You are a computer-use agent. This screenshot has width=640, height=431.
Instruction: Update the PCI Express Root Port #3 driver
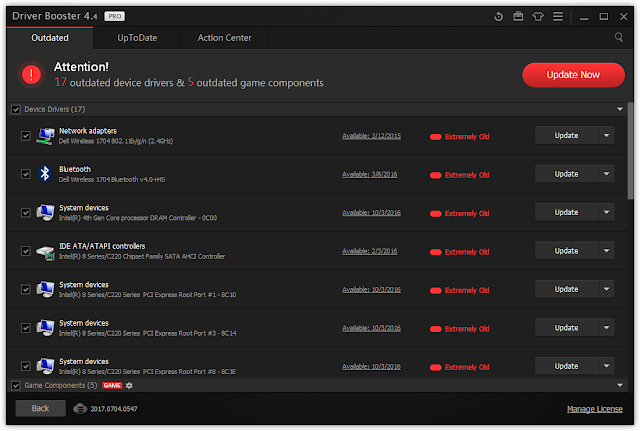click(567, 327)
